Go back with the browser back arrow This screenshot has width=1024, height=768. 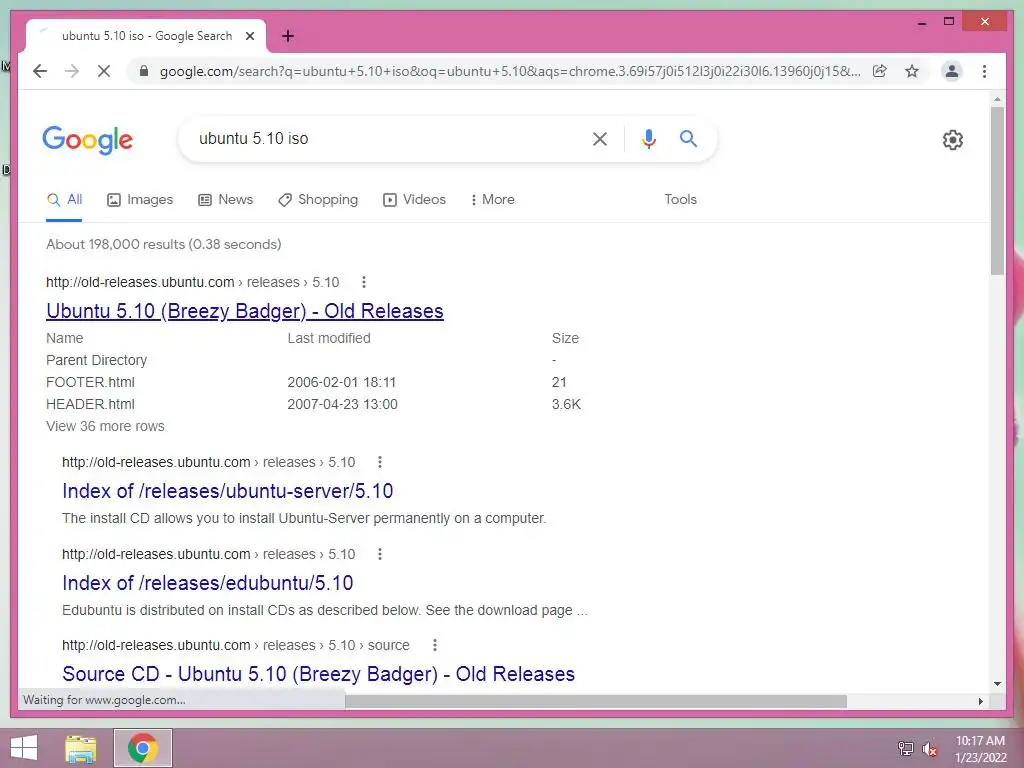pyautogui.click(x=40, y=71)
